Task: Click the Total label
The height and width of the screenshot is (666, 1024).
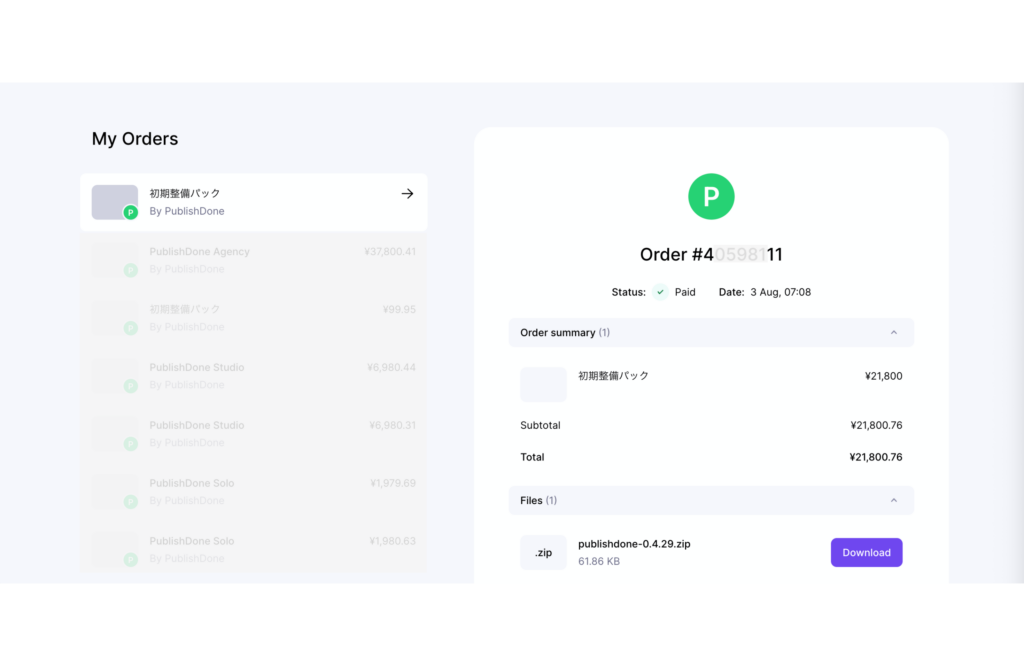Action: tap(532, 458)
